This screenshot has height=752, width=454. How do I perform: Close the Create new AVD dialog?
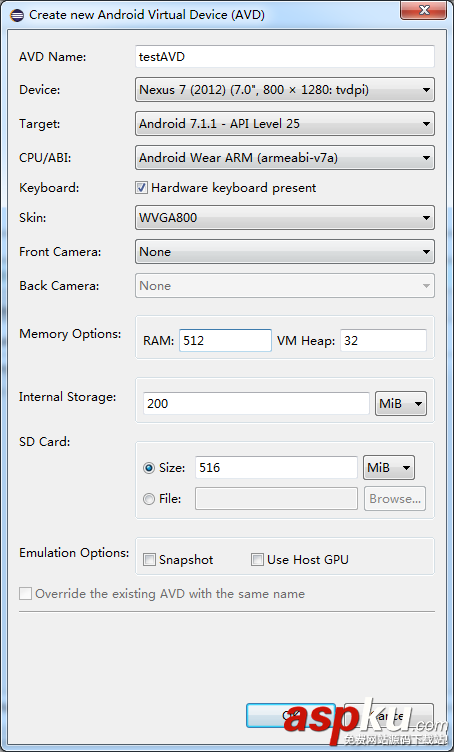(424, 10)
